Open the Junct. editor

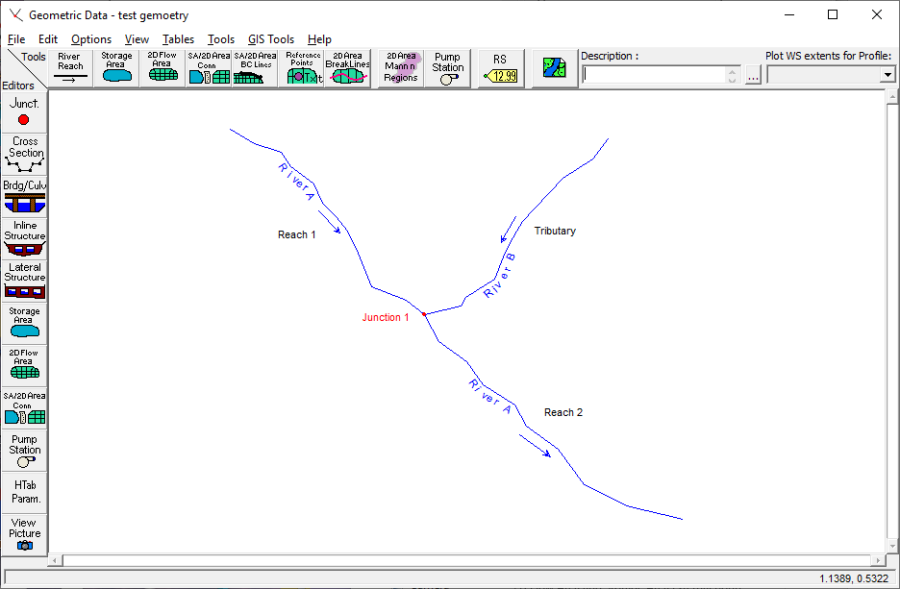25,112
